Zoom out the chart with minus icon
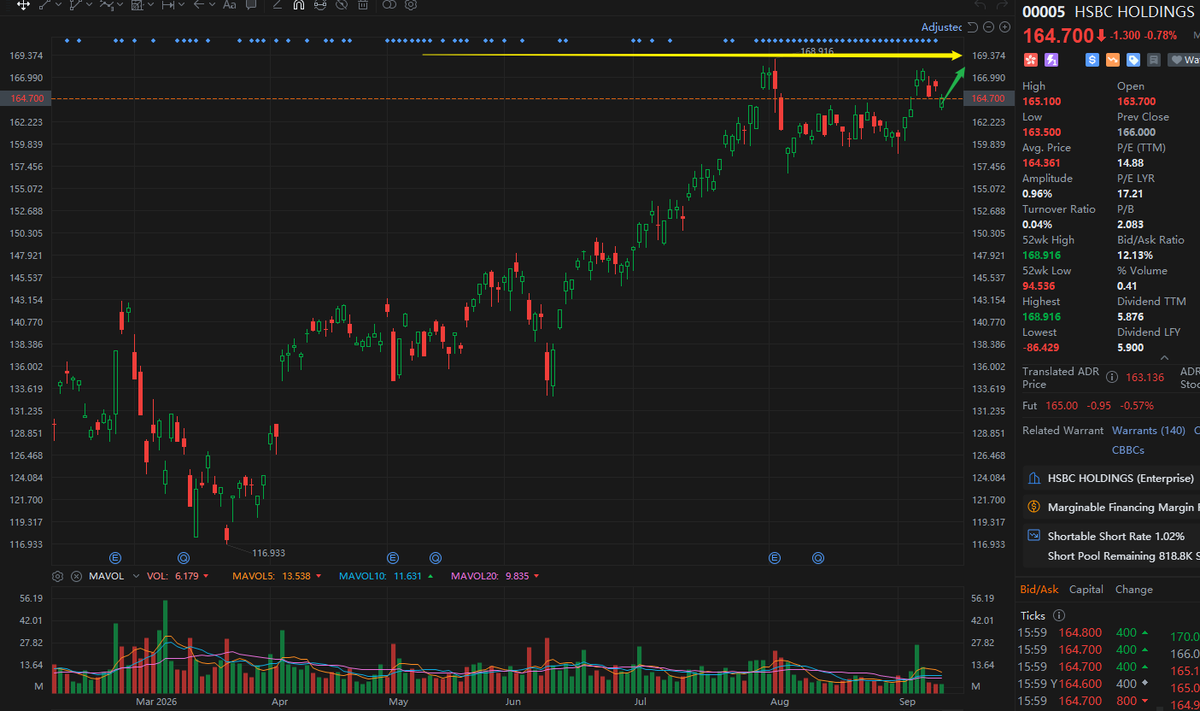 (x=988, y=27)
